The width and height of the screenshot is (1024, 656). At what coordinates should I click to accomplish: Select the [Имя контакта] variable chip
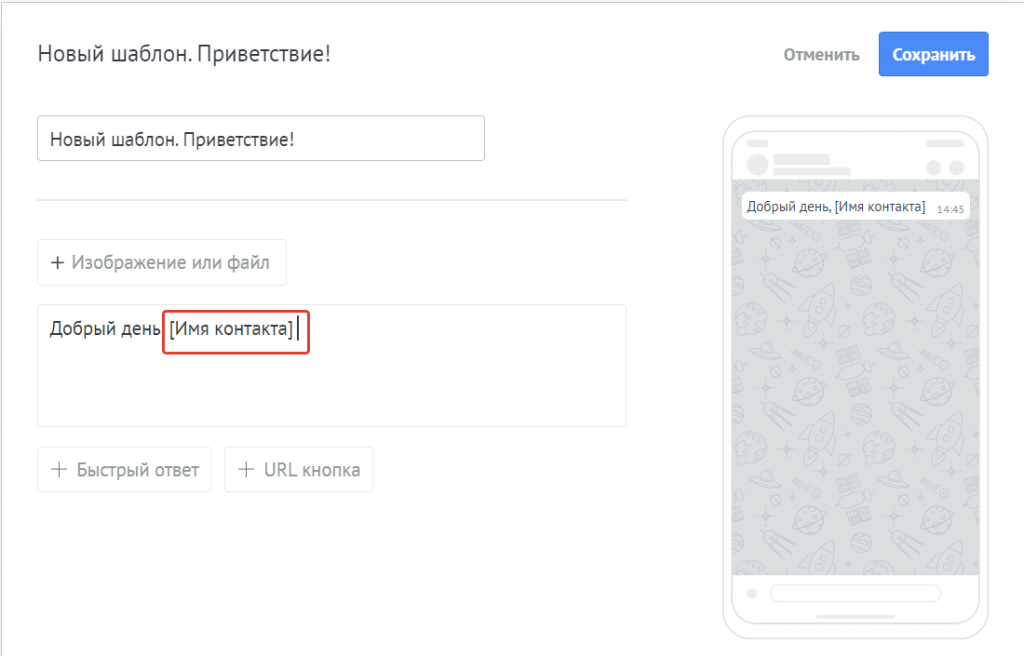click(234, 332)
